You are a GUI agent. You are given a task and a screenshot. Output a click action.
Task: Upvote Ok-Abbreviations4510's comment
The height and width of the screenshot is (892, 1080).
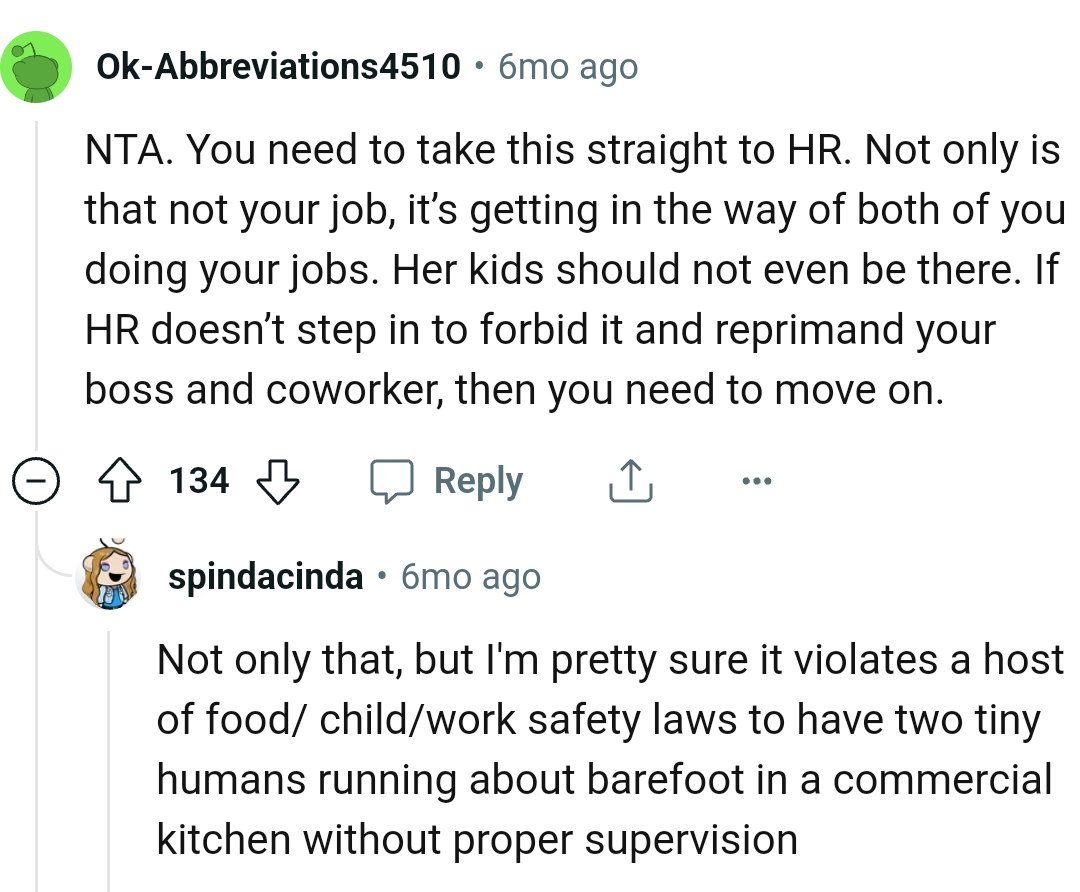point(120,480)
